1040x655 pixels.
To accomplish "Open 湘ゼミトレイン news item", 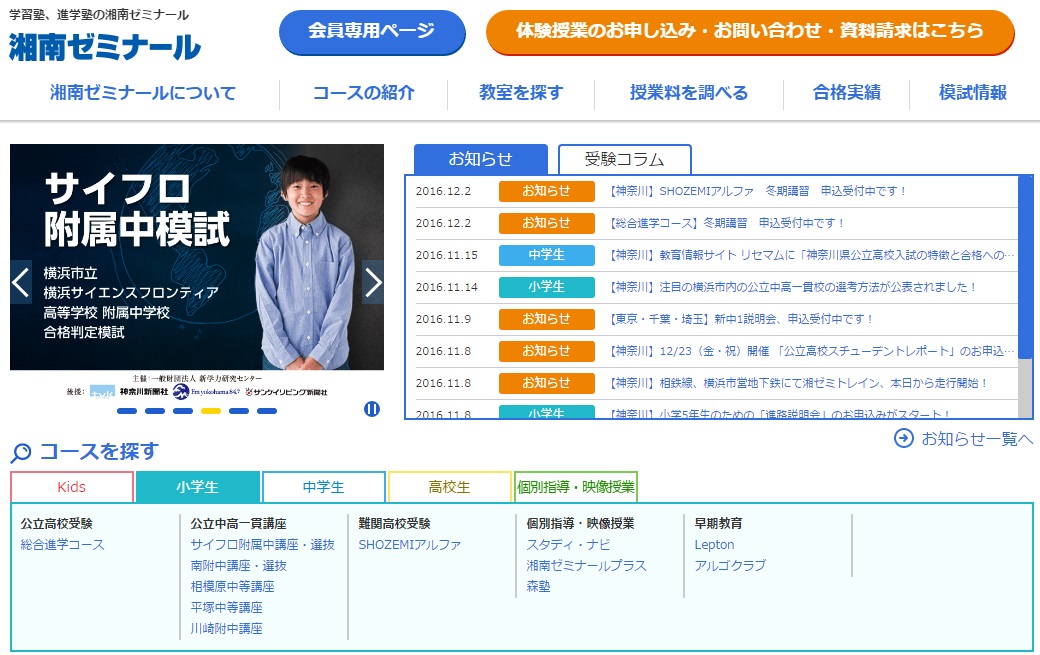I will click(799, 383).
